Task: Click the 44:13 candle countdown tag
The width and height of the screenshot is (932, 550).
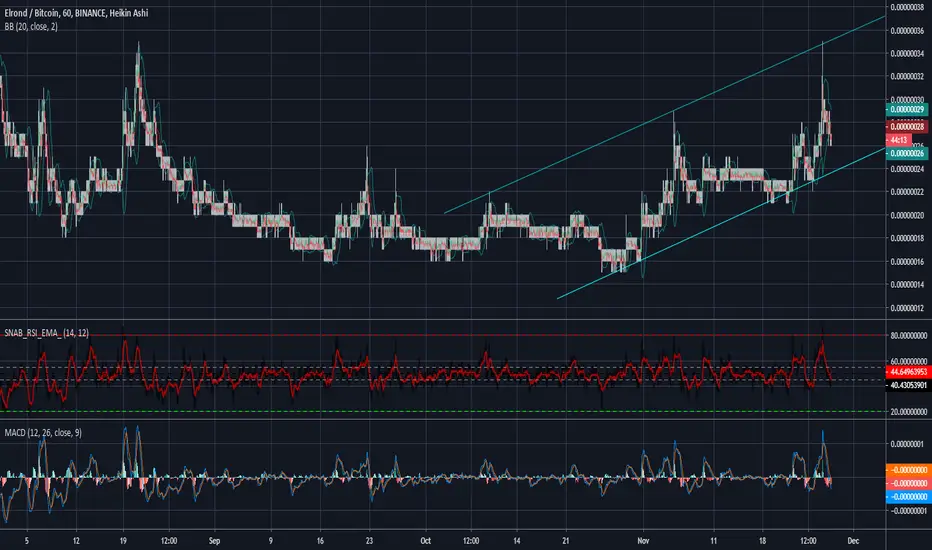Action: [x=898, y=140]
